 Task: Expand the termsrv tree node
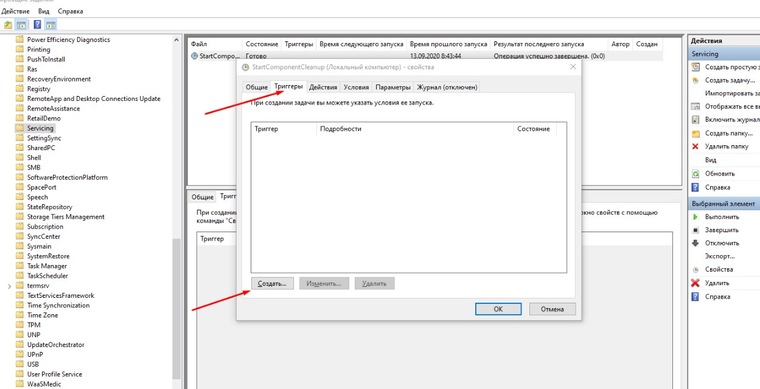point(9,286)
